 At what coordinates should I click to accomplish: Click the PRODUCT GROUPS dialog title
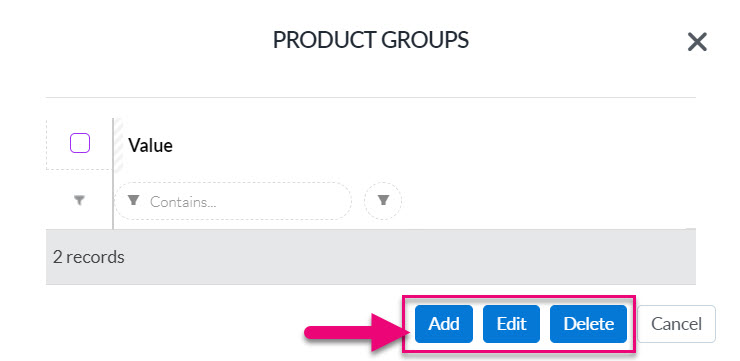tap(370, 40)
